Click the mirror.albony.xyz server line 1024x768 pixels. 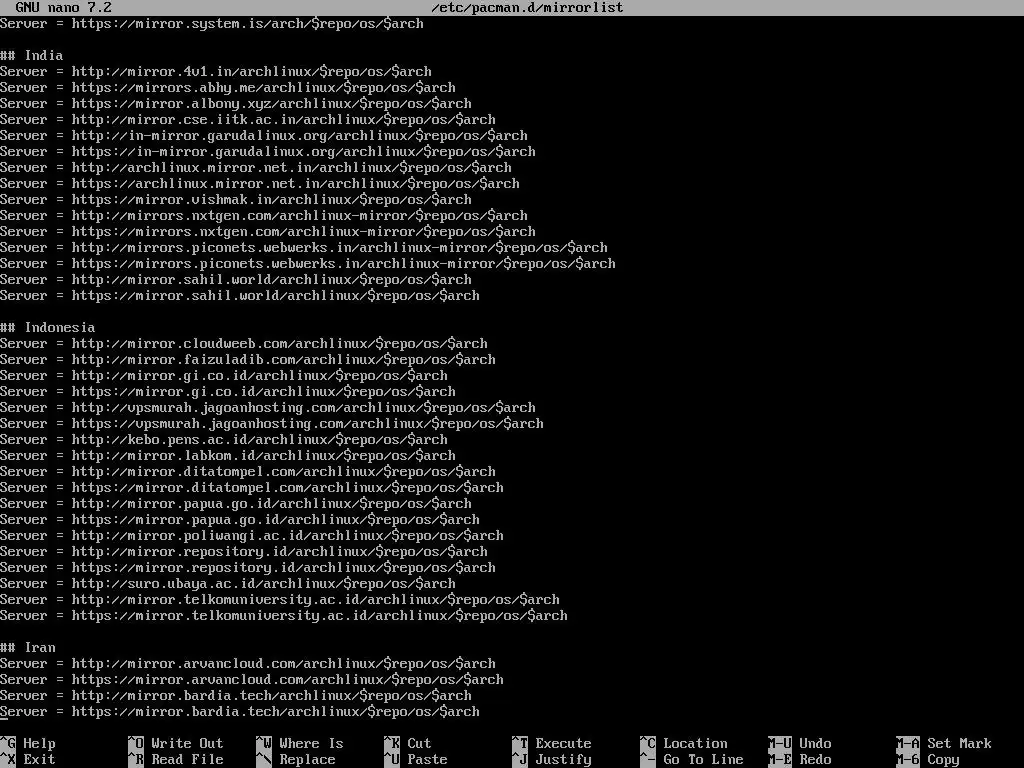click(236, 103)
